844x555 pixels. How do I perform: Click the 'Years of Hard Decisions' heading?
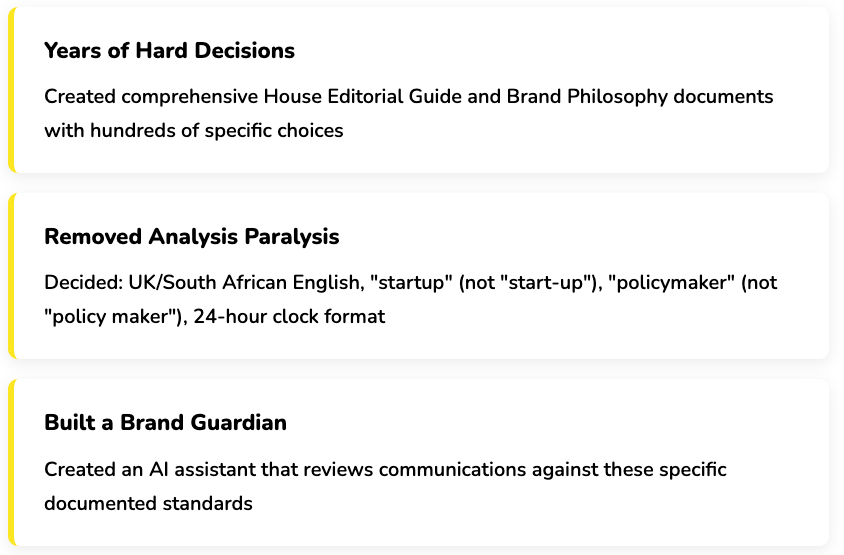tap(169, 51)
